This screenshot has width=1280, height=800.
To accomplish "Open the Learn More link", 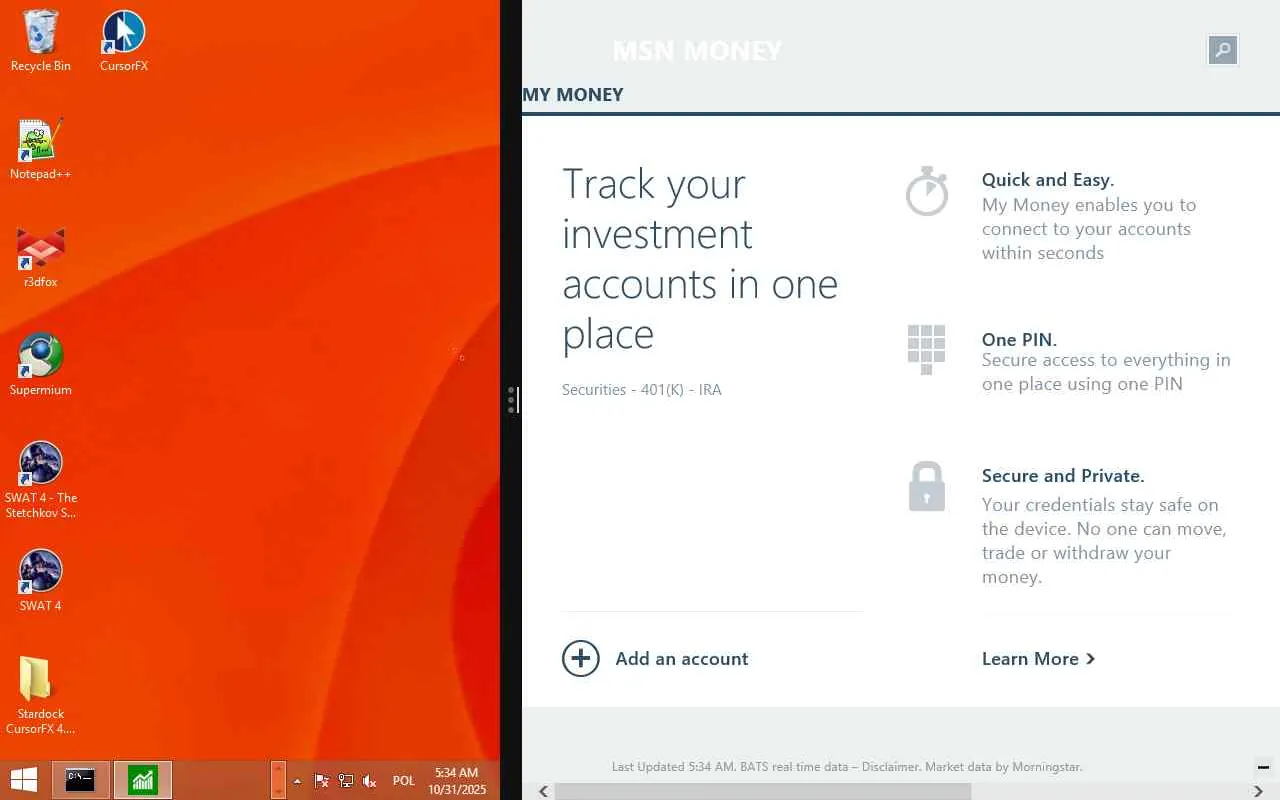I will click(x=1038, y=659).
